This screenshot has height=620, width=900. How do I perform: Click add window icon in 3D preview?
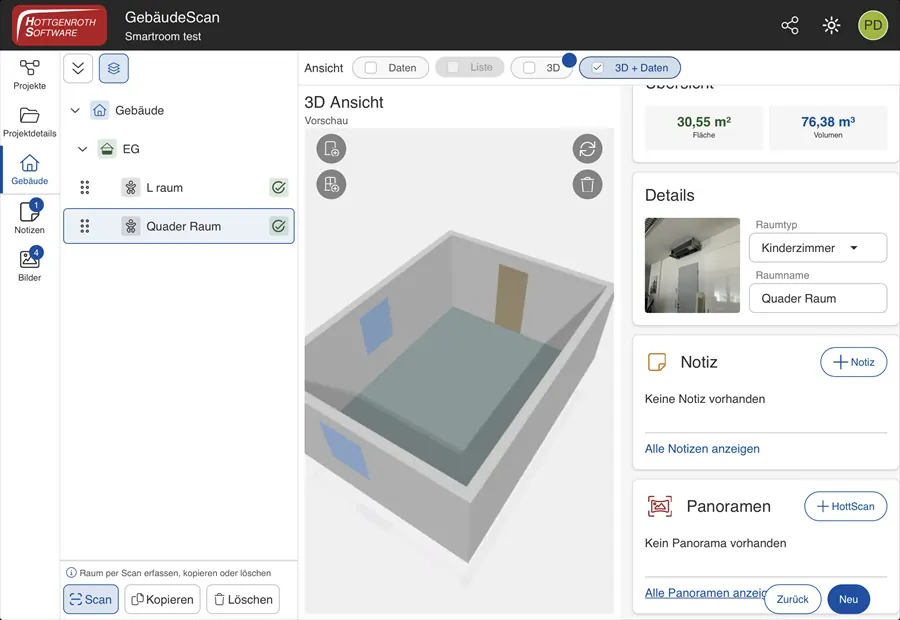click(x=331, y=184)
